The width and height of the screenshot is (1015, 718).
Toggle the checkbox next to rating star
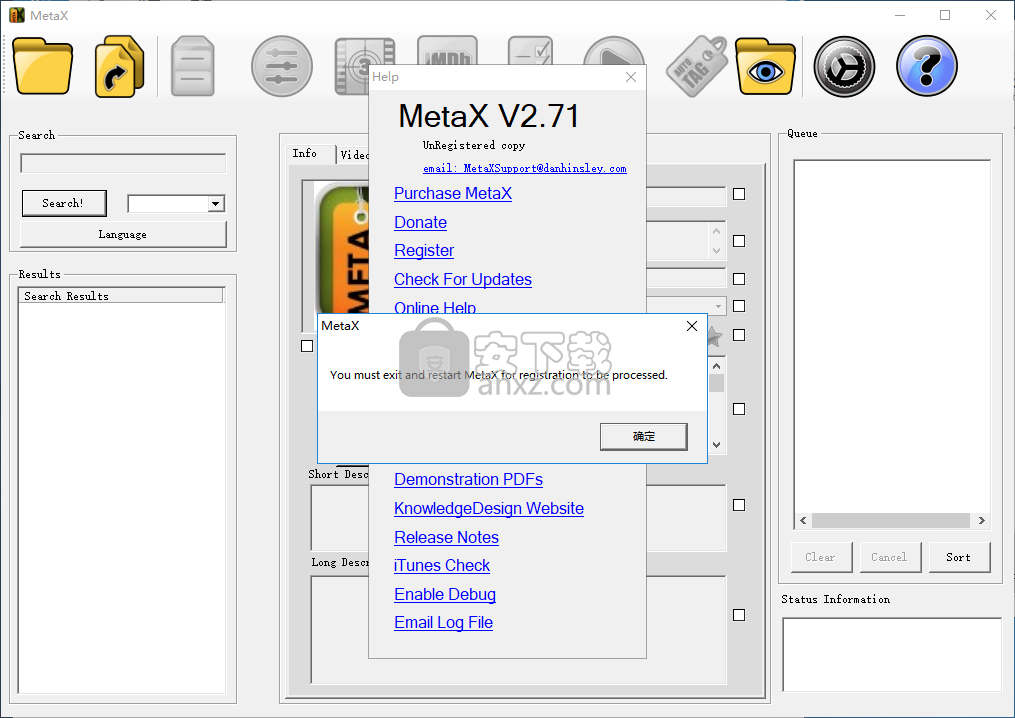click(x=739, y=335)
